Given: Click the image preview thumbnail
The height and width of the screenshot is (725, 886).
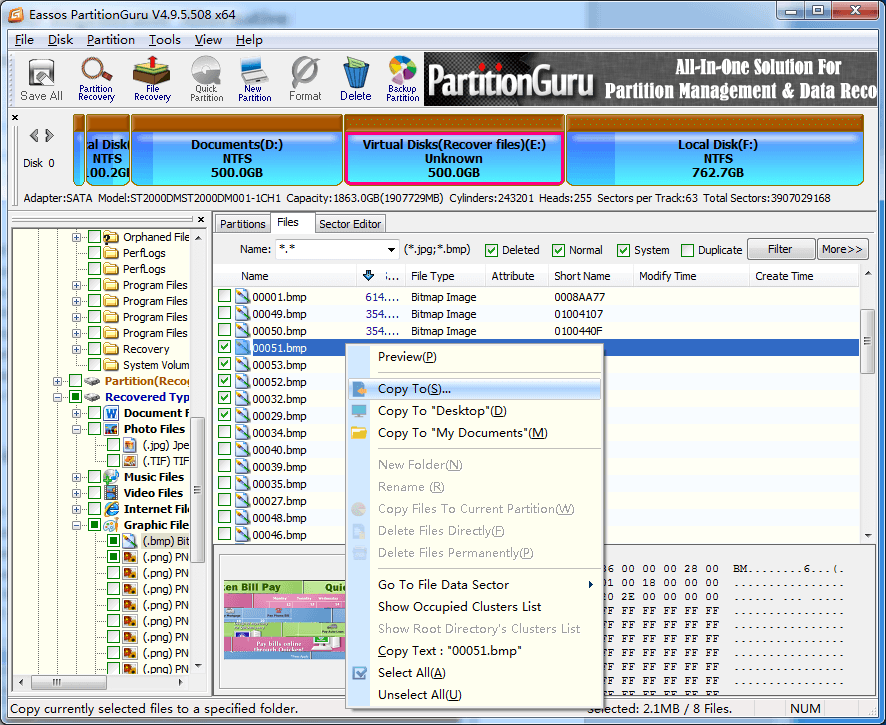Looking at the screenshot, I should pyautogui.click(x=284, y=620).
